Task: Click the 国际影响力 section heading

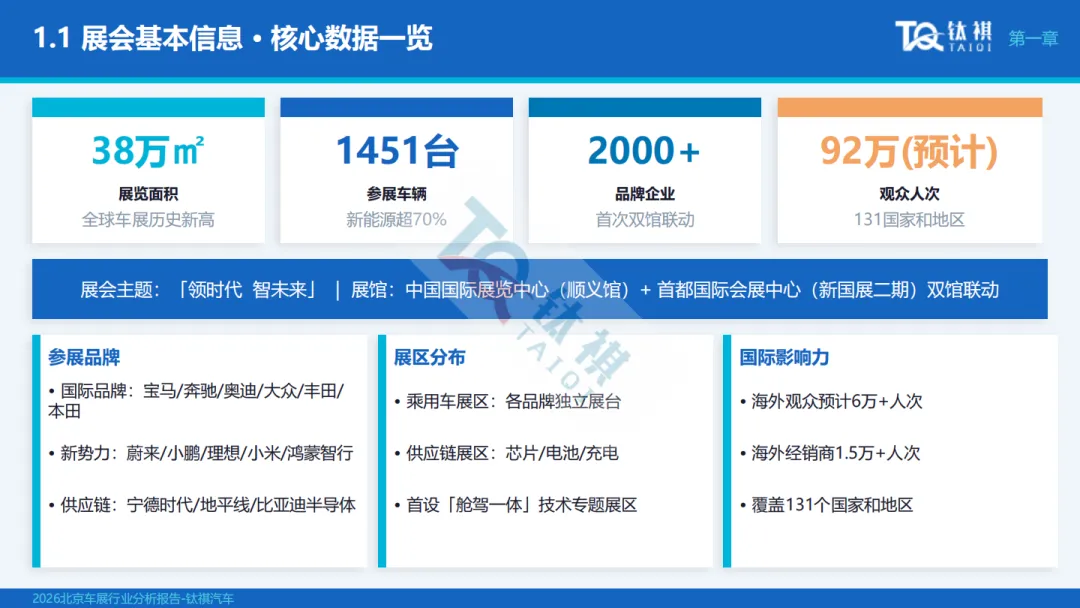Action: [784, 357]
